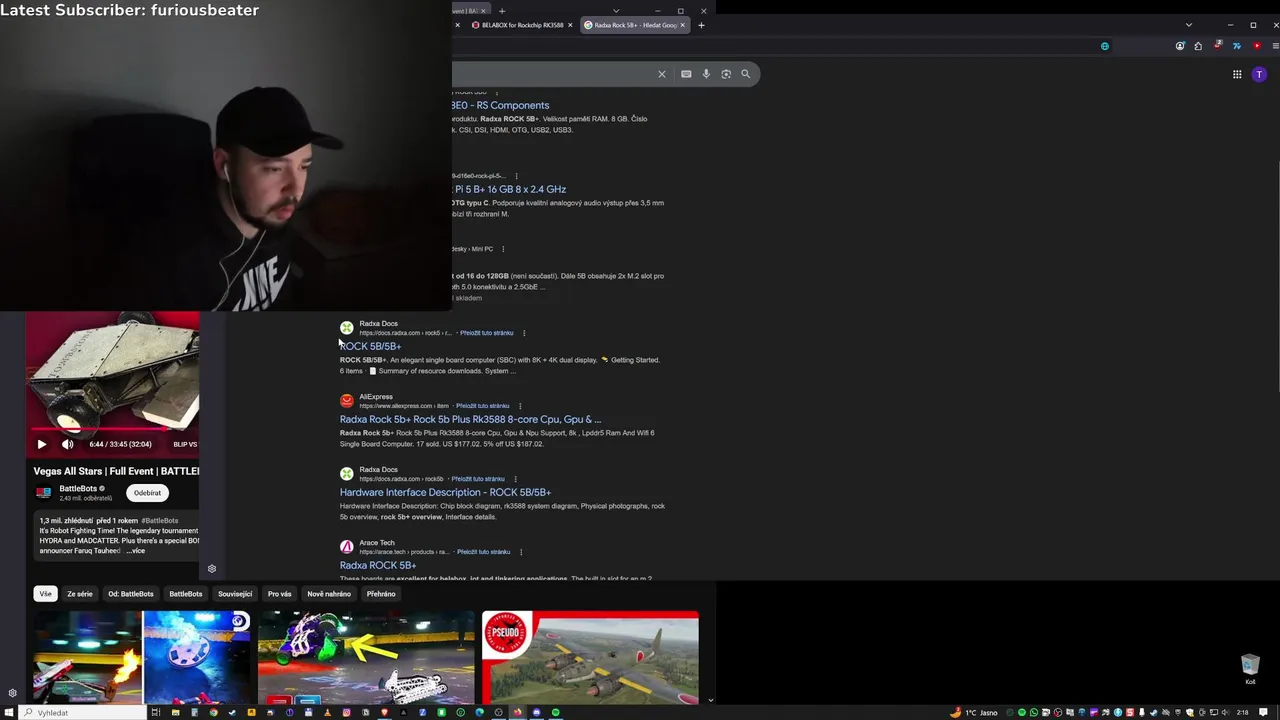Screen dimensions: 1280x720
Task: Open options for Radxa Docs ROCK 5B result
Action: pyautogui.click(x=524, y=333)
